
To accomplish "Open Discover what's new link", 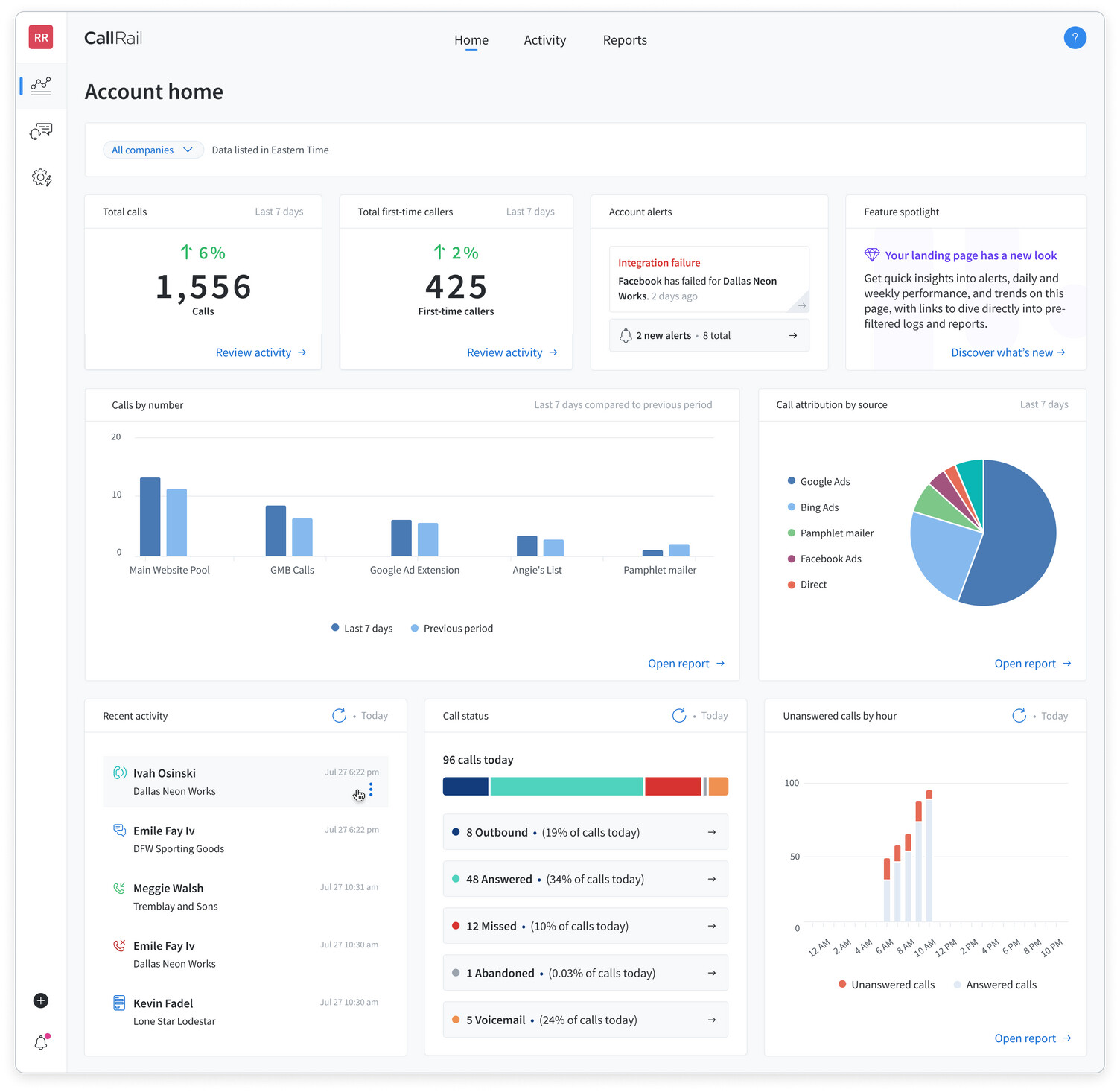I will [x=1008, y=352].
